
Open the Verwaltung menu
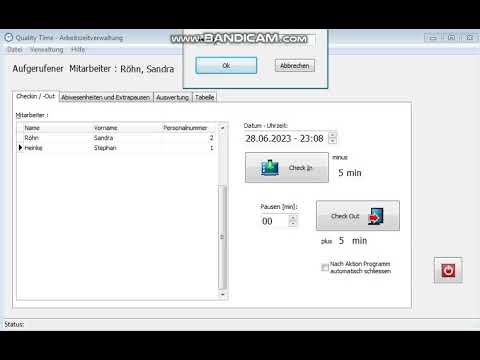pos(47,50)
